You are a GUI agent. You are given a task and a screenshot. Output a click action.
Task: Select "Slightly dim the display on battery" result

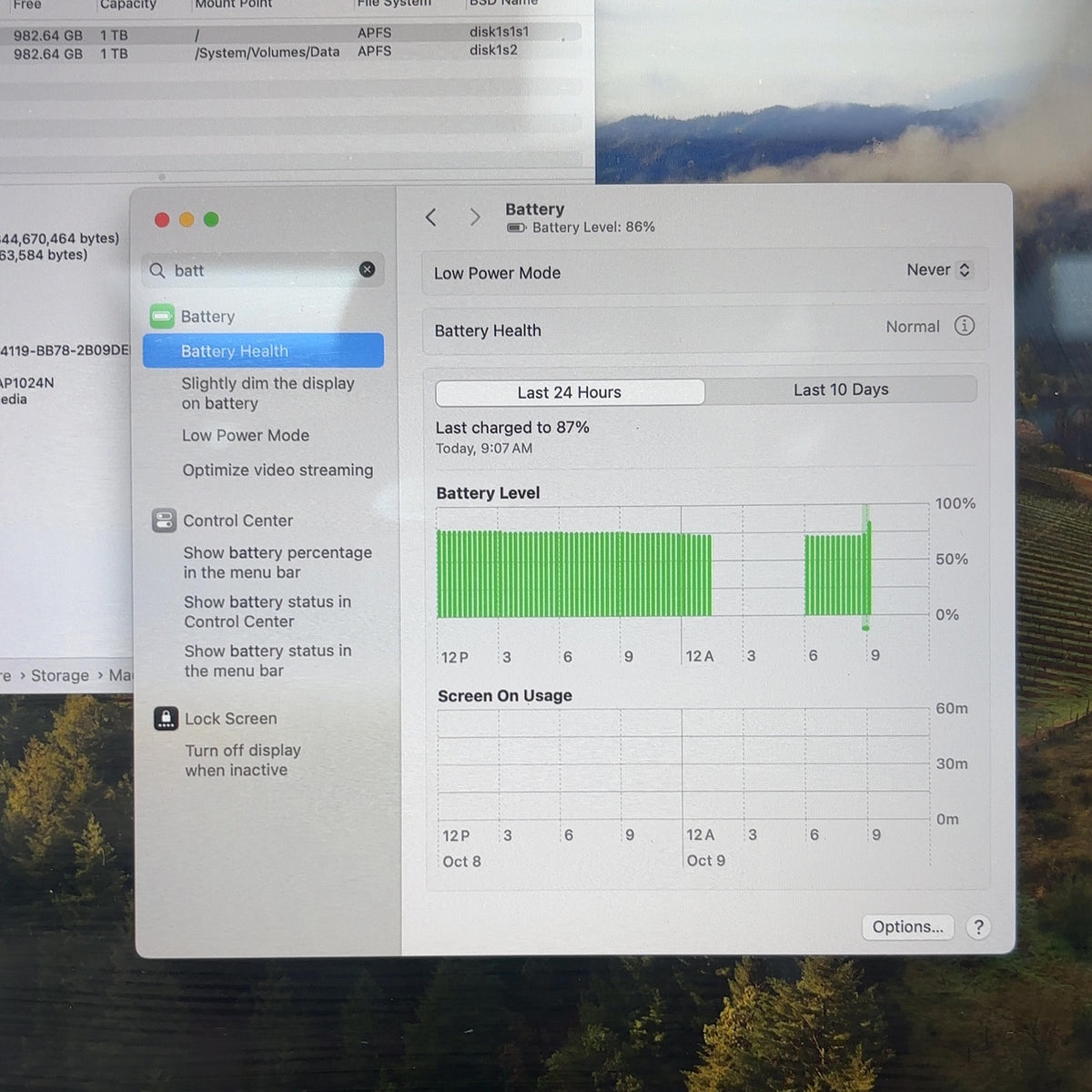(268, 393)
